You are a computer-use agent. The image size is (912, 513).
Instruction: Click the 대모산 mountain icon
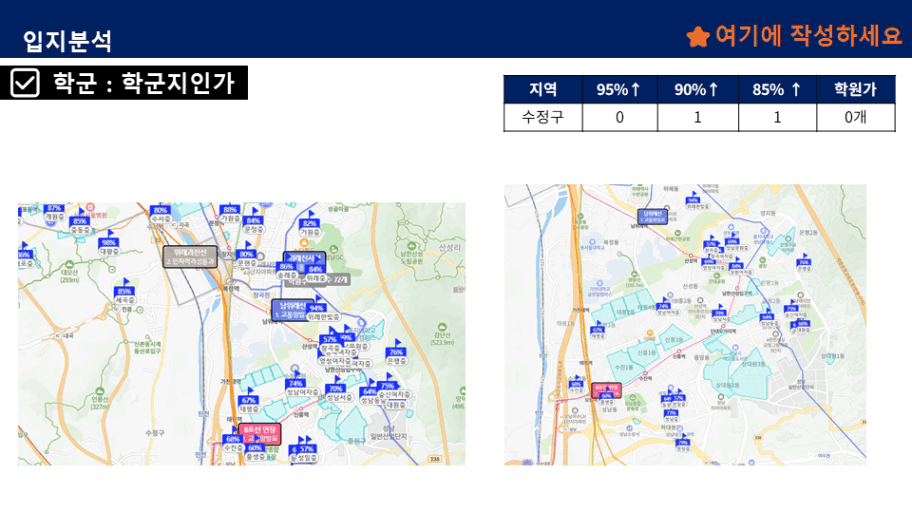(x=69, y=265)
